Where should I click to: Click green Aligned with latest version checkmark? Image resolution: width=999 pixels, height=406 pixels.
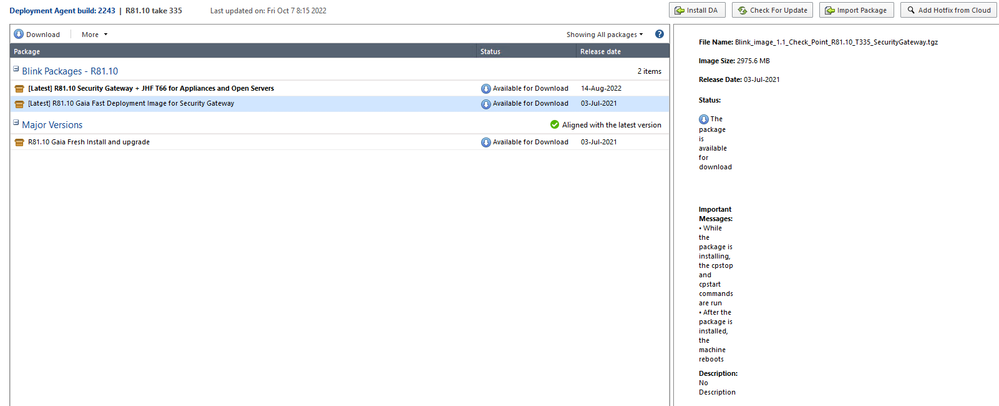tap(554, 125)
